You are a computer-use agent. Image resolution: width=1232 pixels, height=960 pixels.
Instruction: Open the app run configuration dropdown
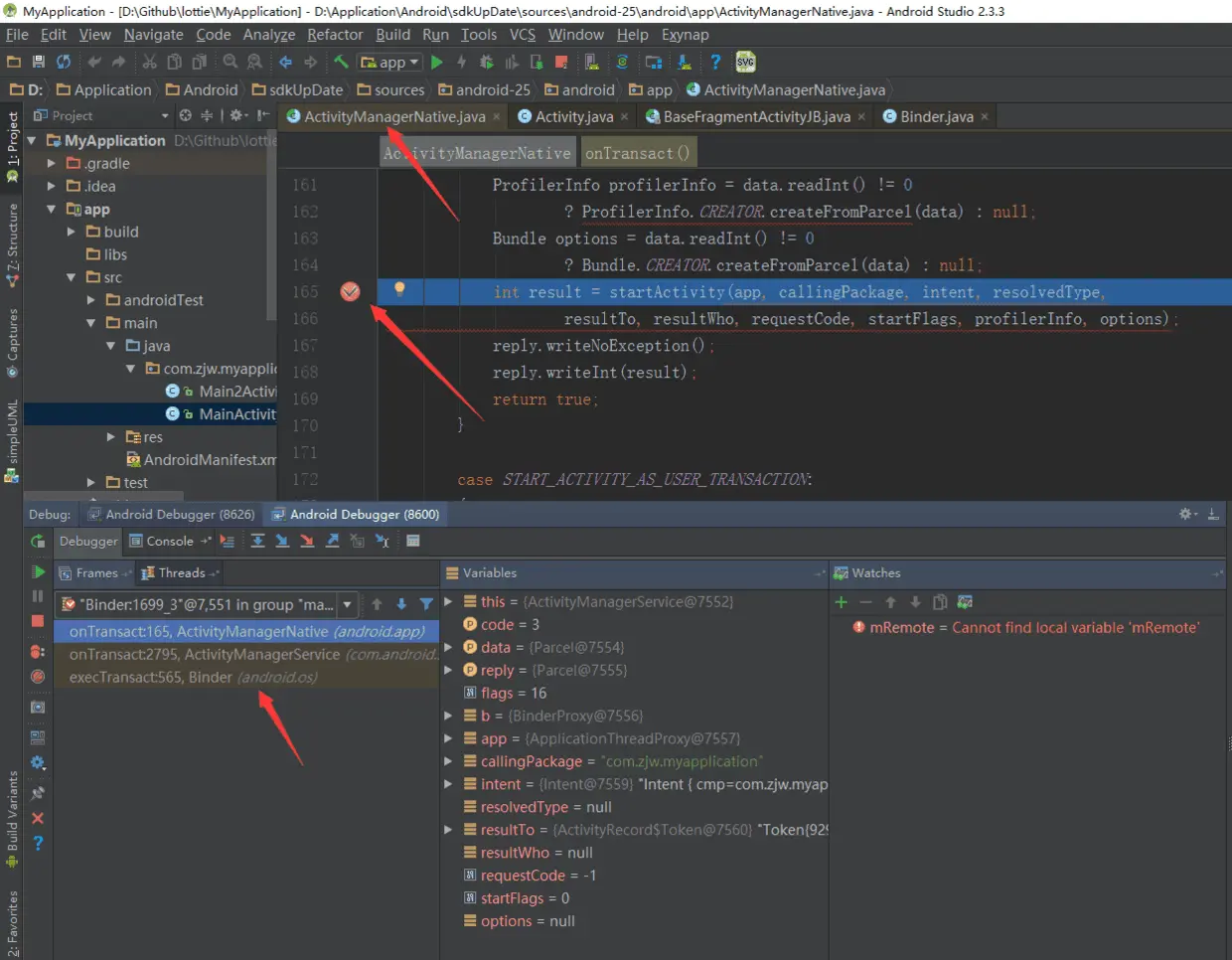(x=390, y=62)
